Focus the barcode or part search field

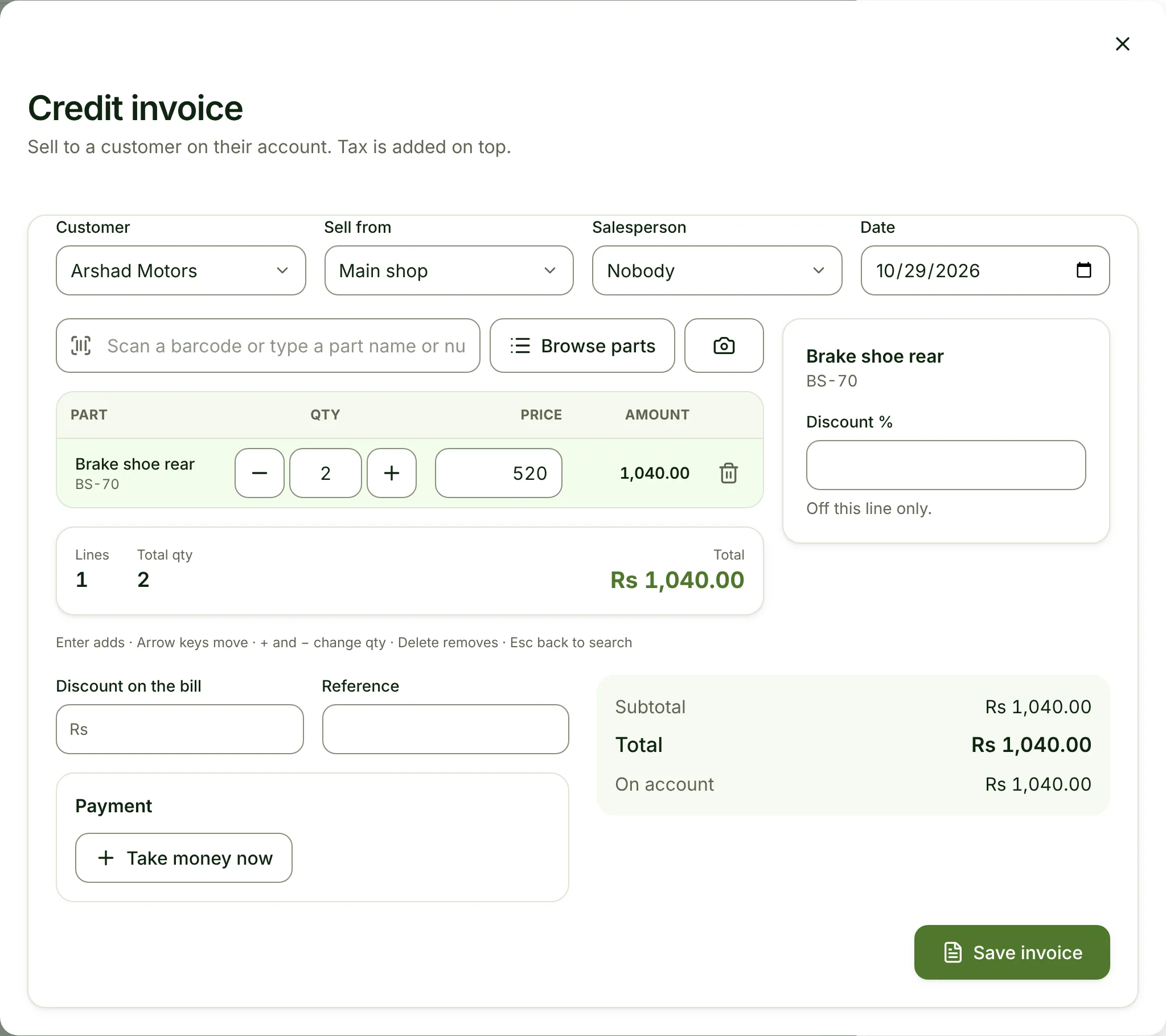268,346
